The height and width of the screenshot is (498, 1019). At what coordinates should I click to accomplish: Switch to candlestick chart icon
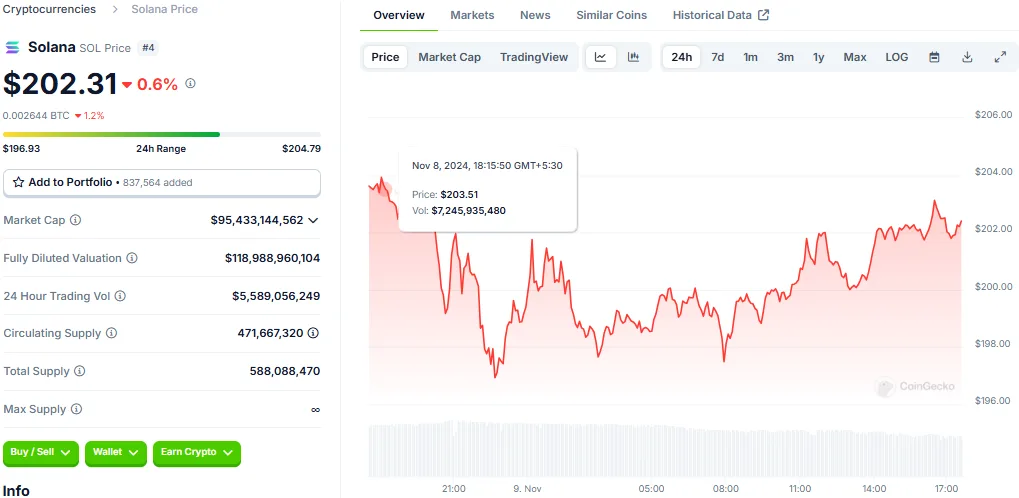[634, 57]
